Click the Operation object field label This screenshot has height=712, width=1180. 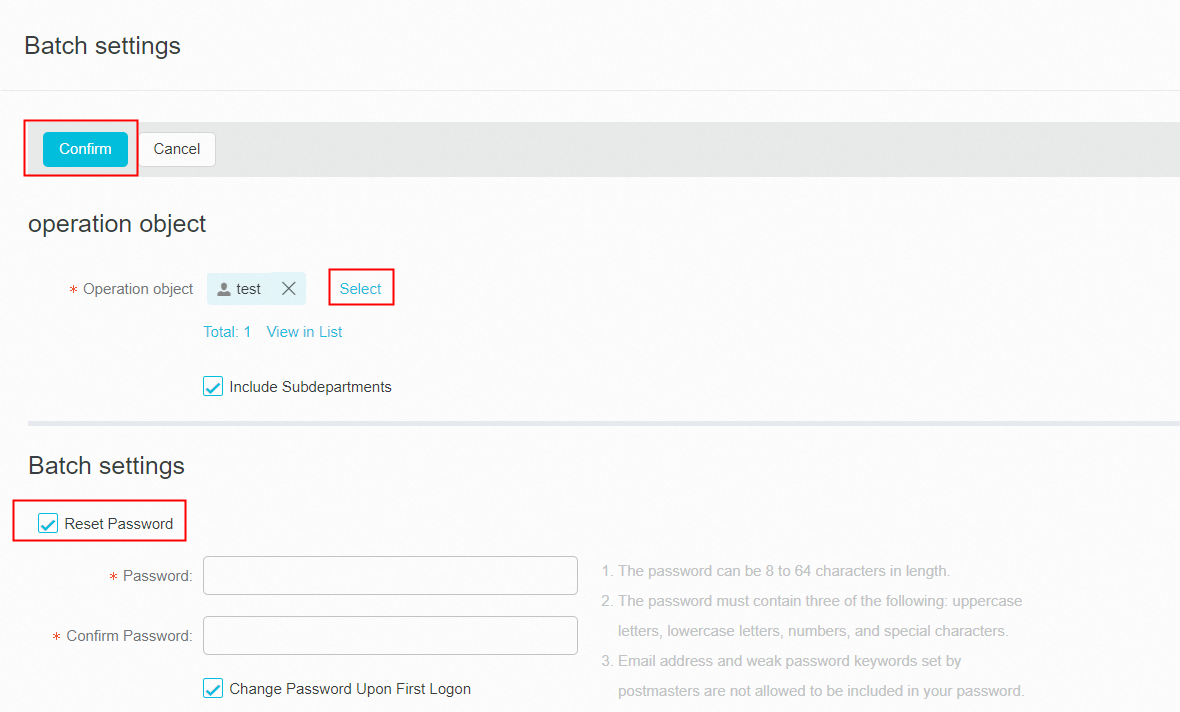tap(138, 289)
